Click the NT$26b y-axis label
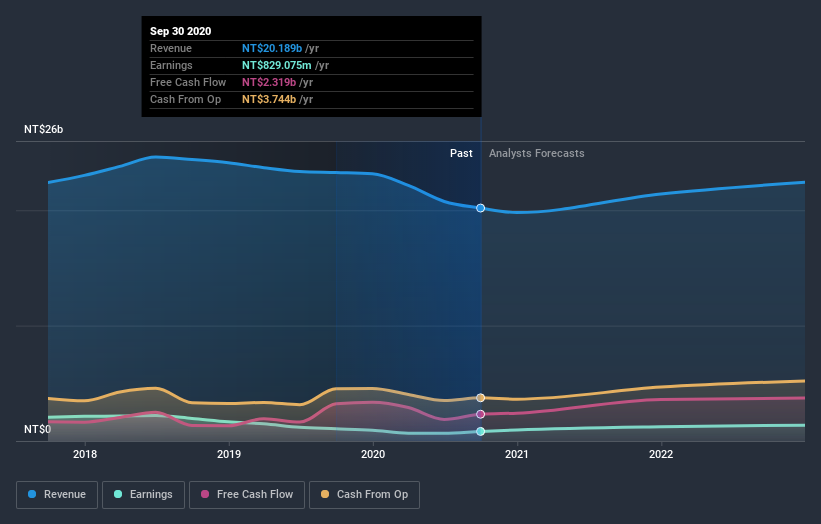The height and width of the screenshot is (524, 821). coord(43,129)
